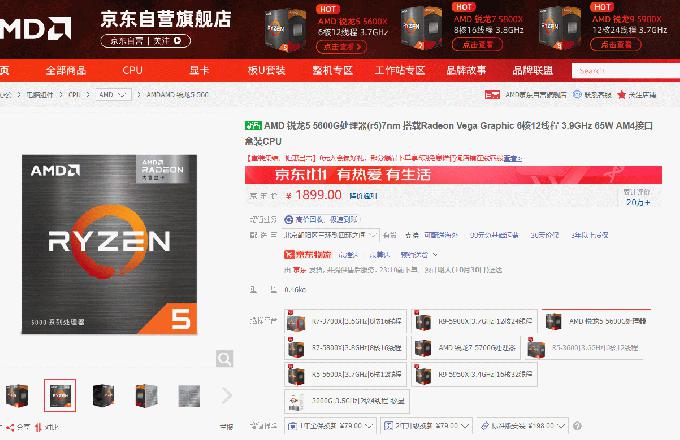Follow the JD self-operated store (关注 pill)
Viewport: 680px width, 440px height.
pos(145,41)
